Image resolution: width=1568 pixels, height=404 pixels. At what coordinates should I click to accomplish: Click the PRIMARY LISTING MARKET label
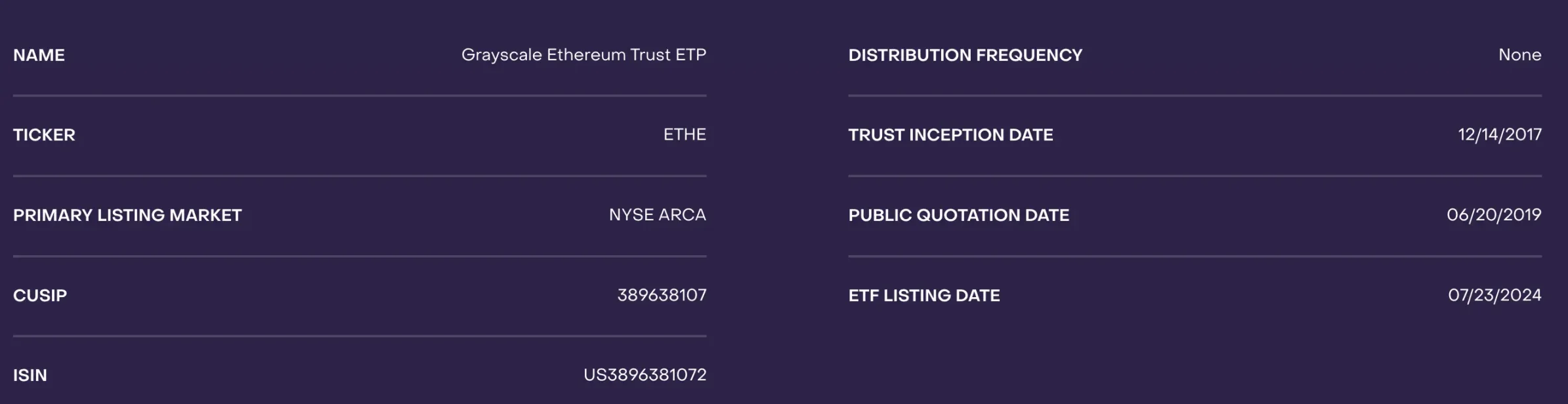127,215
